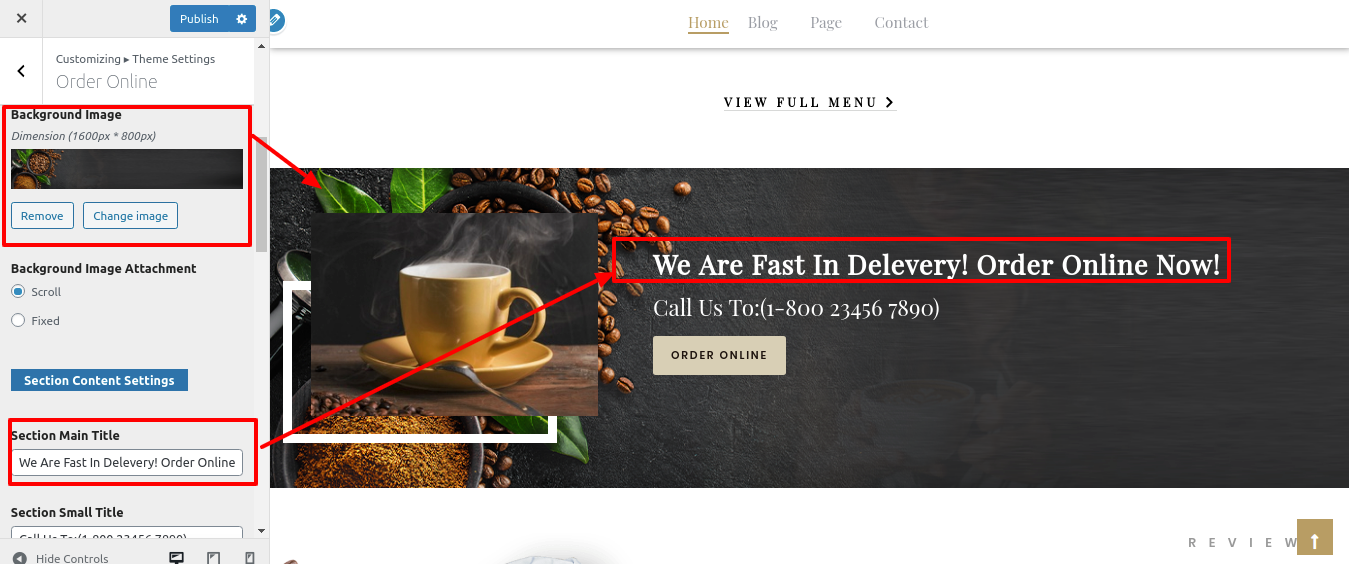1349x564 pixels.
Task: Click the Section Main Title text field
Action: 127,462
